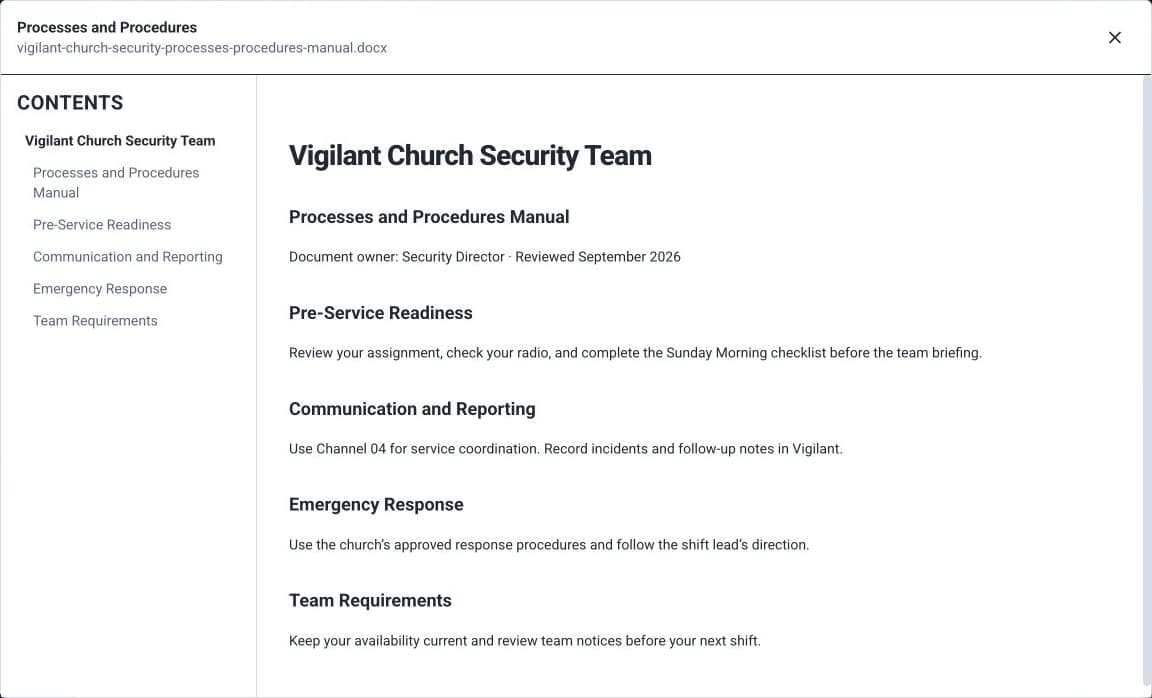Click the Sunday Morning checklist paragraph
This screenshot has height=698, width=1152.
point(636,353)
